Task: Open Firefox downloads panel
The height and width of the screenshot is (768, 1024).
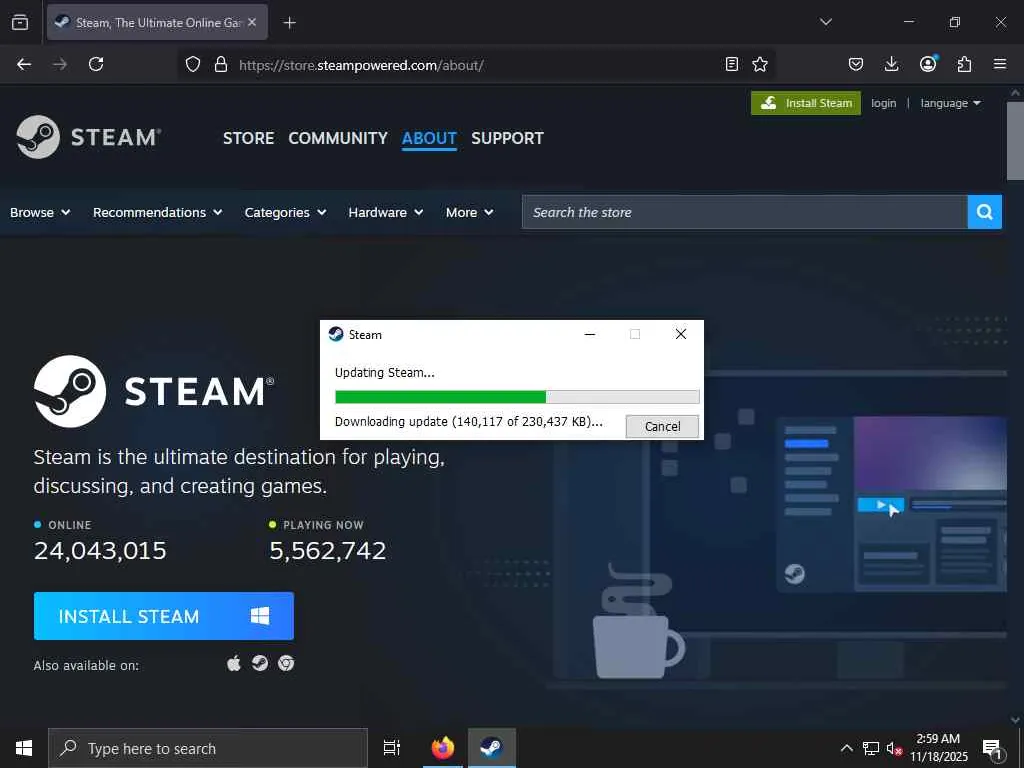Action: [x=891, y=64]
